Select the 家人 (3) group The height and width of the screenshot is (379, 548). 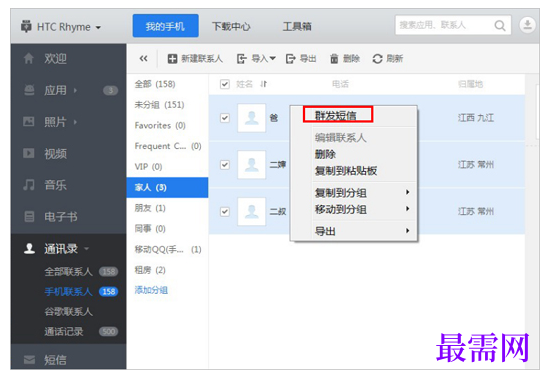167,187
